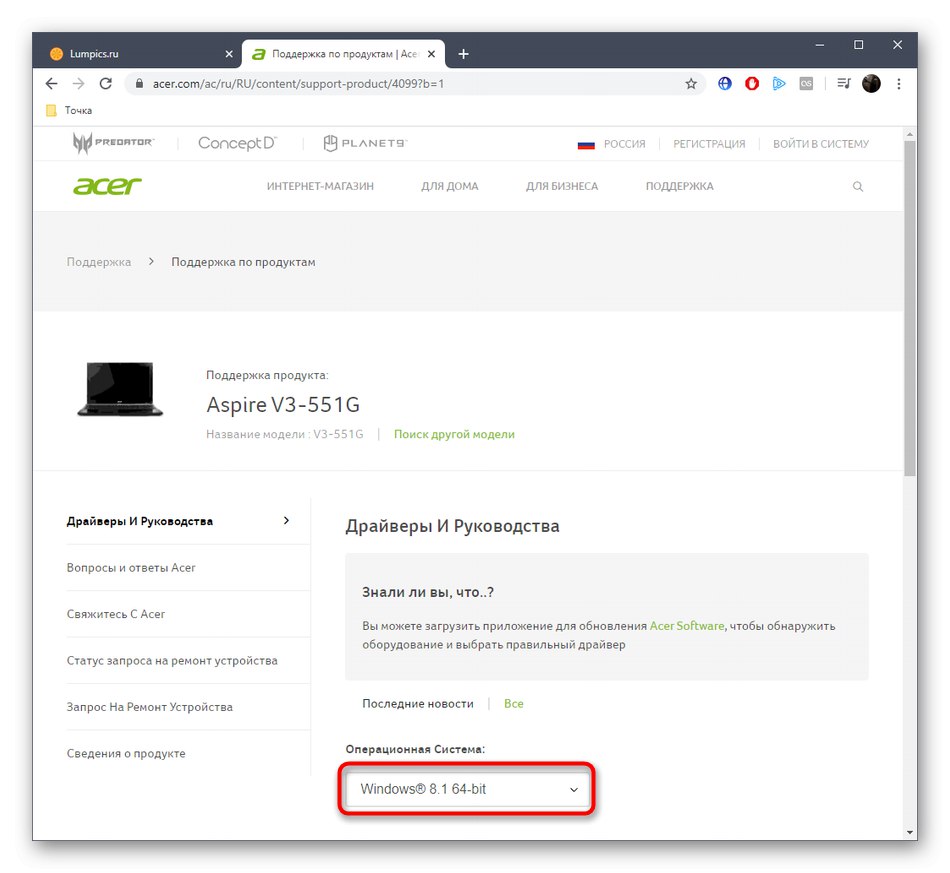Open the ДЛЯ БИЗНЕСА menu
This screenshot has width=950, height=873.
click(x=562, y=187)
